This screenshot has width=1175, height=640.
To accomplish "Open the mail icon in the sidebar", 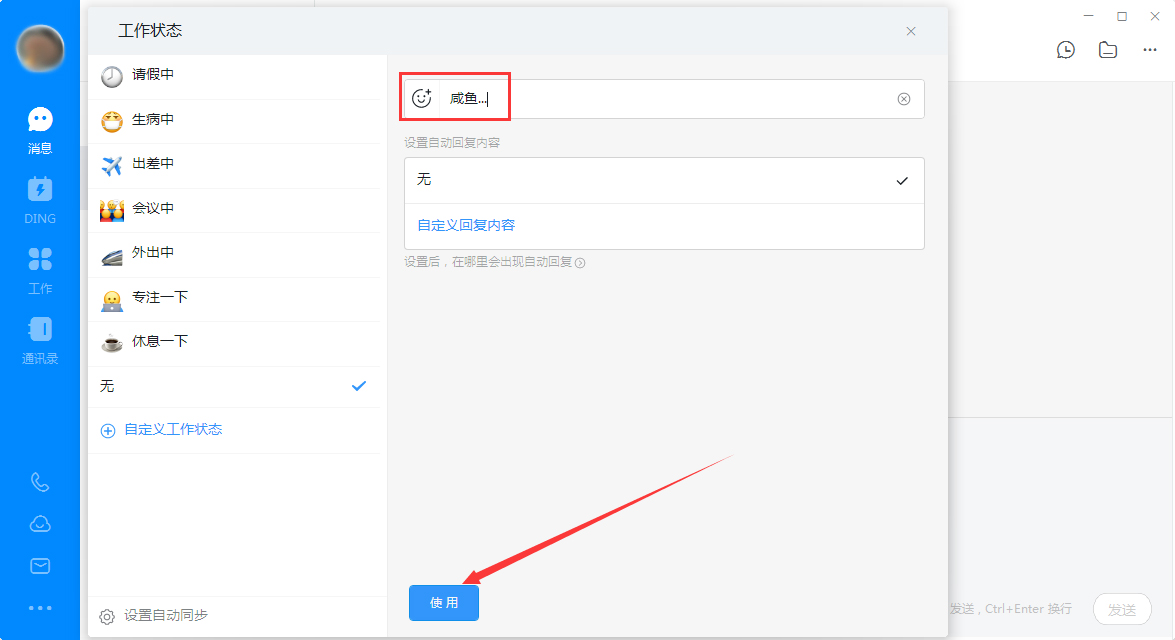I will [39, 565].
